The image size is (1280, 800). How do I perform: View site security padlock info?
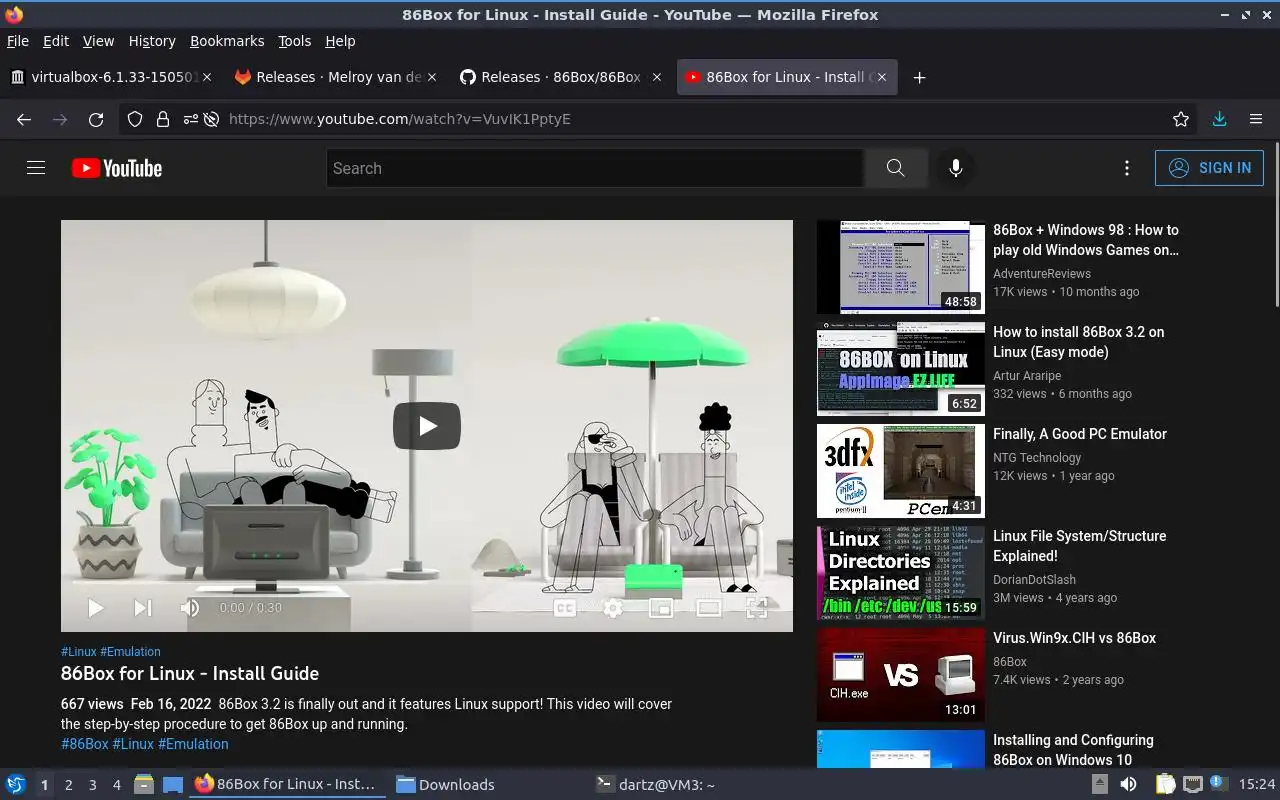162,119
